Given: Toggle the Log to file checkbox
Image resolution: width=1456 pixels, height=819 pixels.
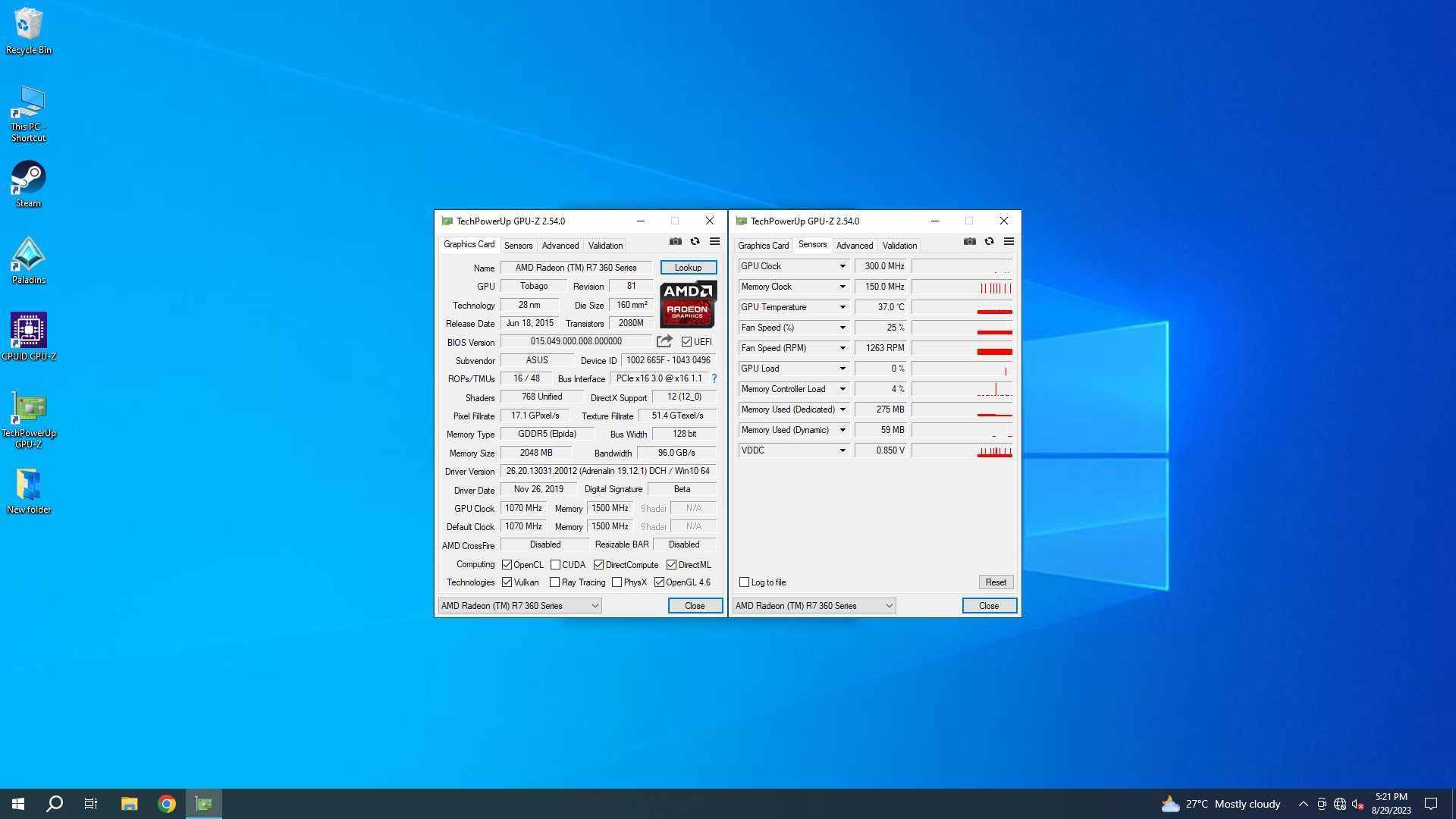Looking at the screenshot, I should [744, 582].
